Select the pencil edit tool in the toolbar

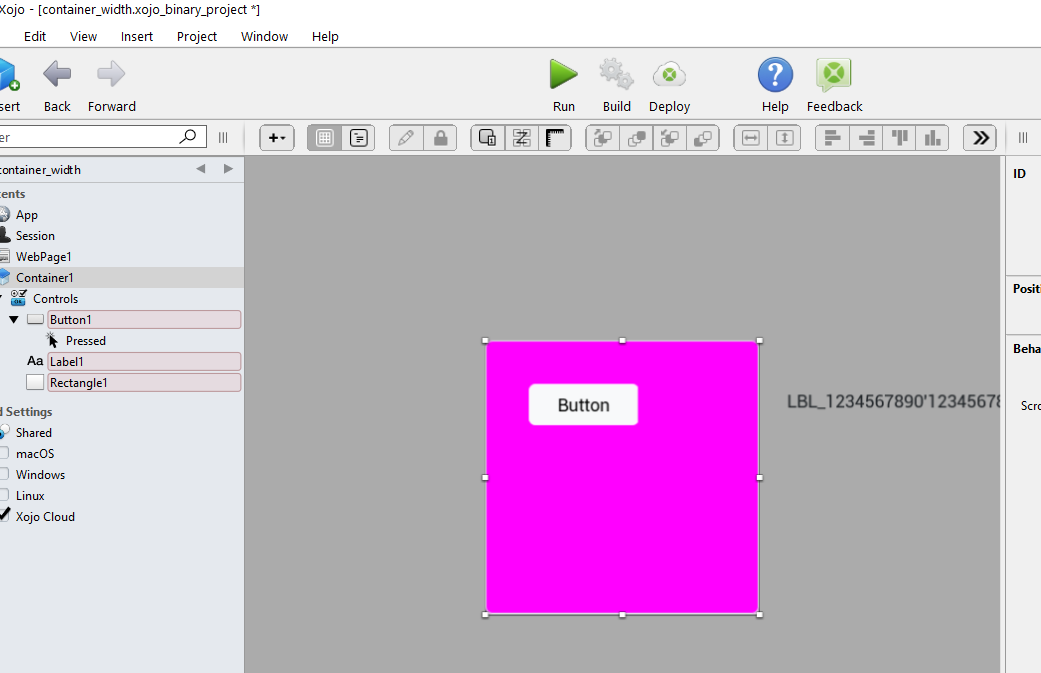tap(405, 137)
